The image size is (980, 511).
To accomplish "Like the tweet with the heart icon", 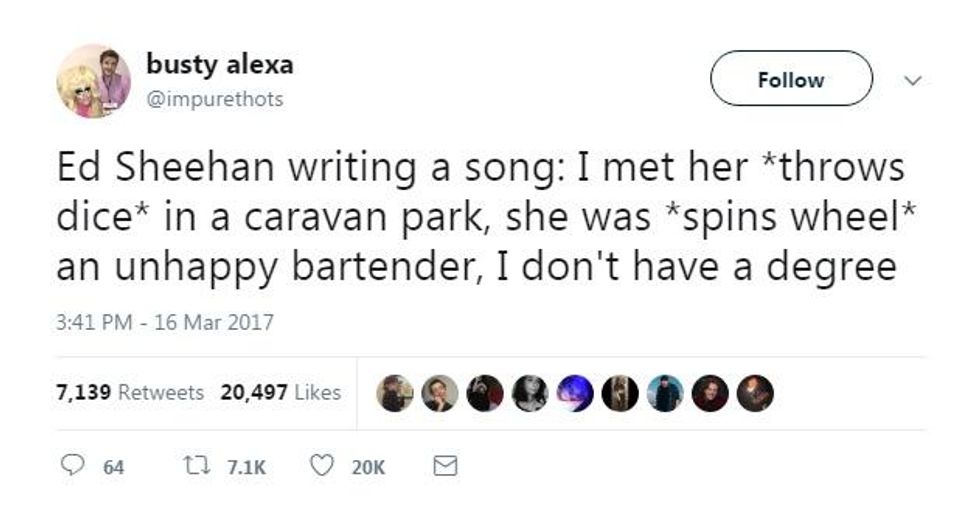I will [x=321, y=466].
